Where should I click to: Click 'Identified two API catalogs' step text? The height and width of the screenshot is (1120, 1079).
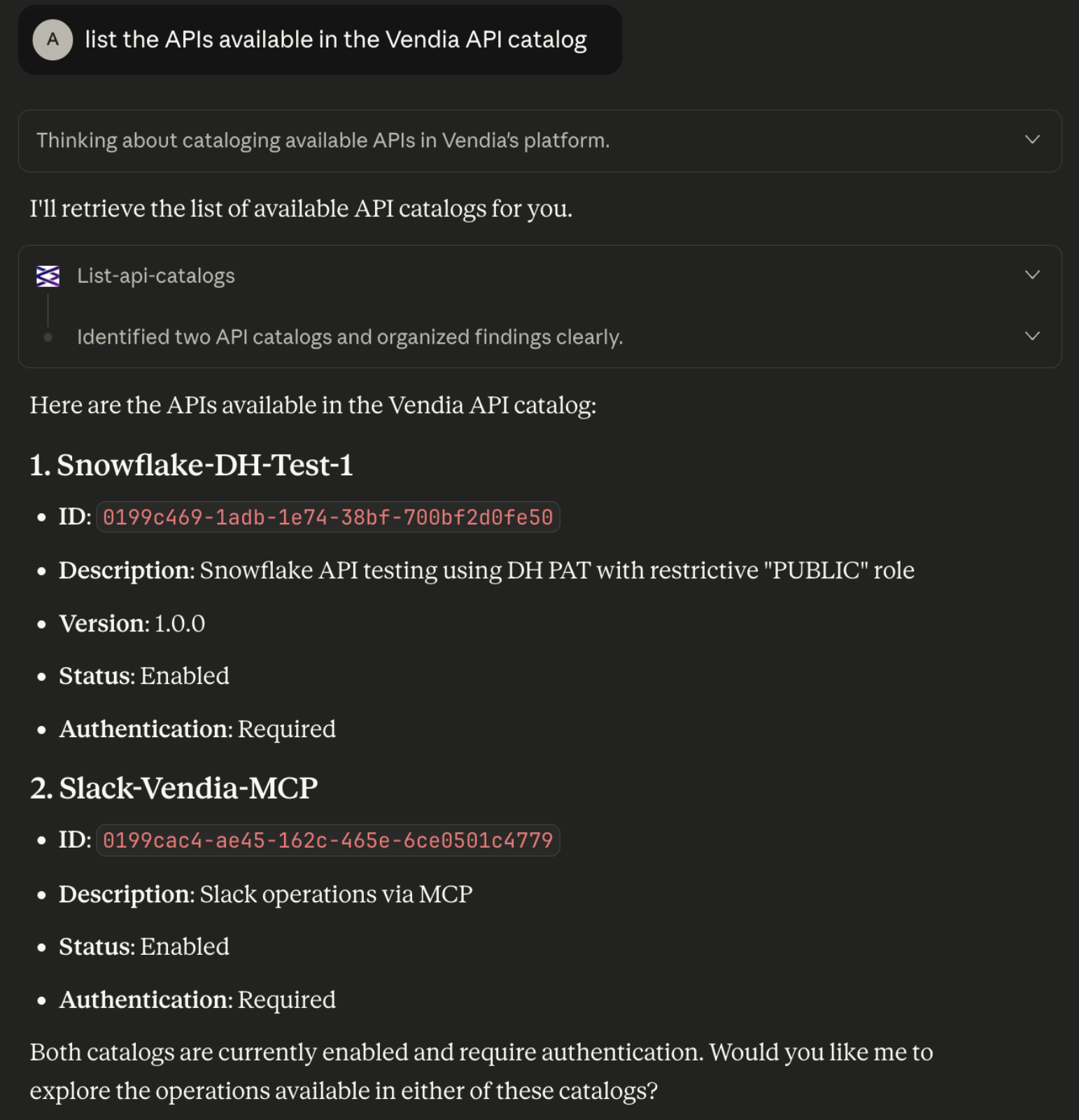click(x=349, y=337)
